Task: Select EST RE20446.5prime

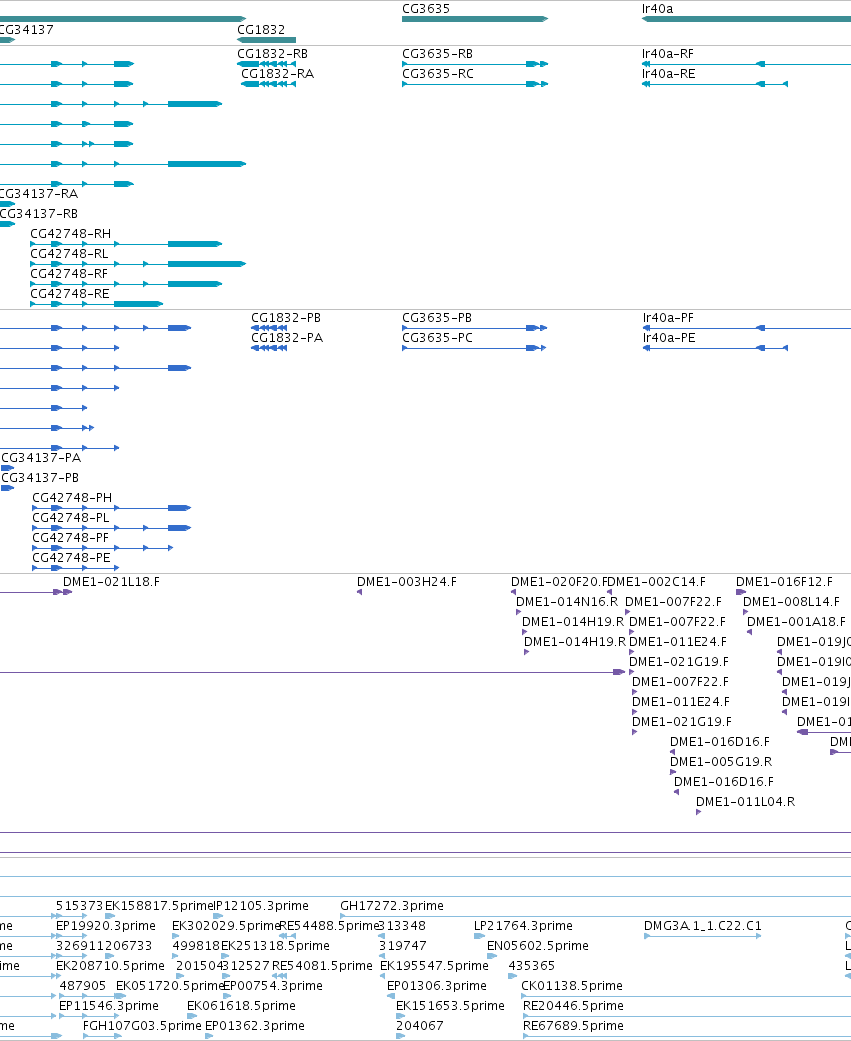Action: [x=573, y=1006]
